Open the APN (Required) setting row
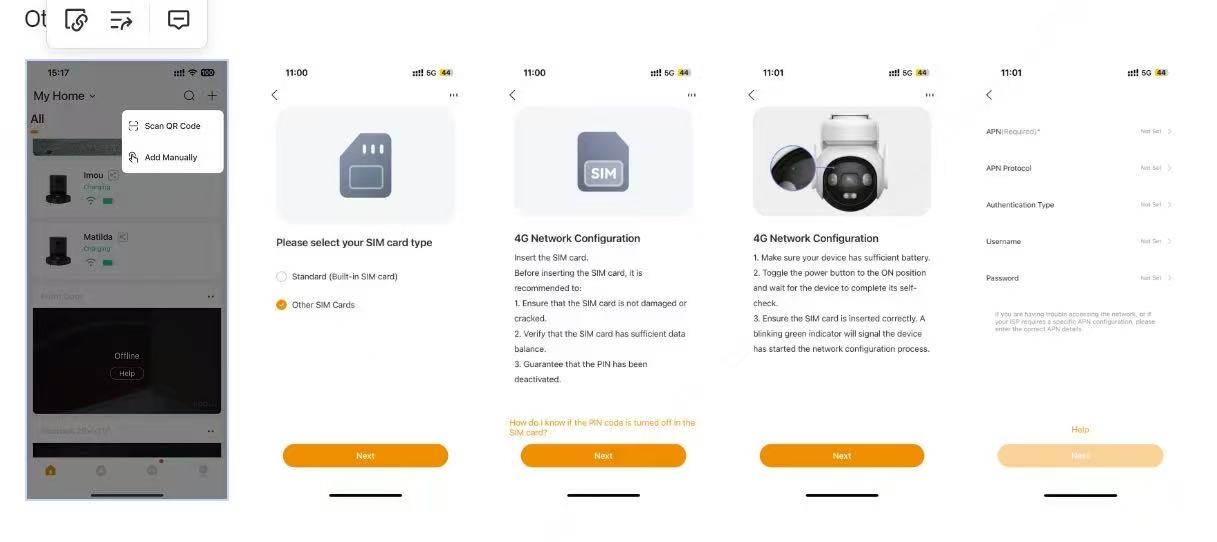The width and height of the screenshot is (1217, 542). (1079, 131)
